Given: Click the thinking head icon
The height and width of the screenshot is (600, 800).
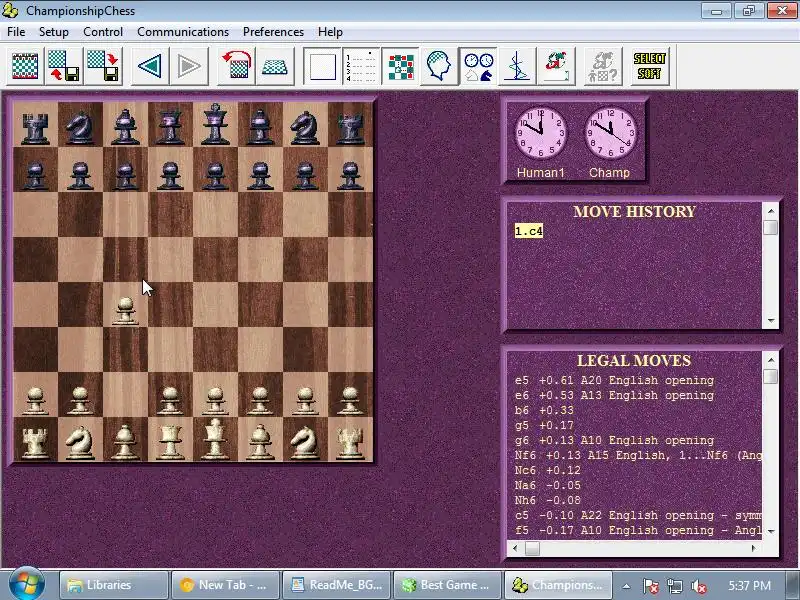Looking at the screenshot, I should point(439,66).
